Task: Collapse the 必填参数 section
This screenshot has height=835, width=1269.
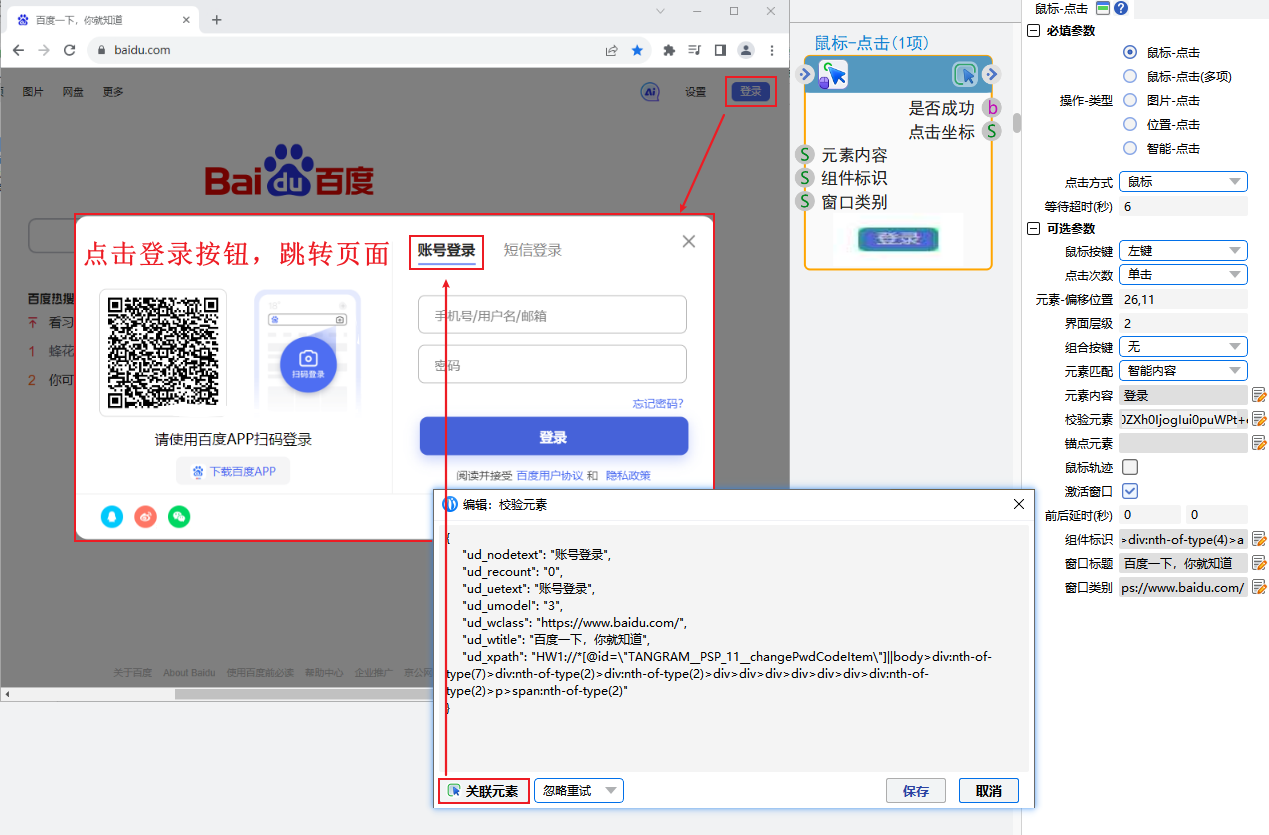Action: (1034, 31)
